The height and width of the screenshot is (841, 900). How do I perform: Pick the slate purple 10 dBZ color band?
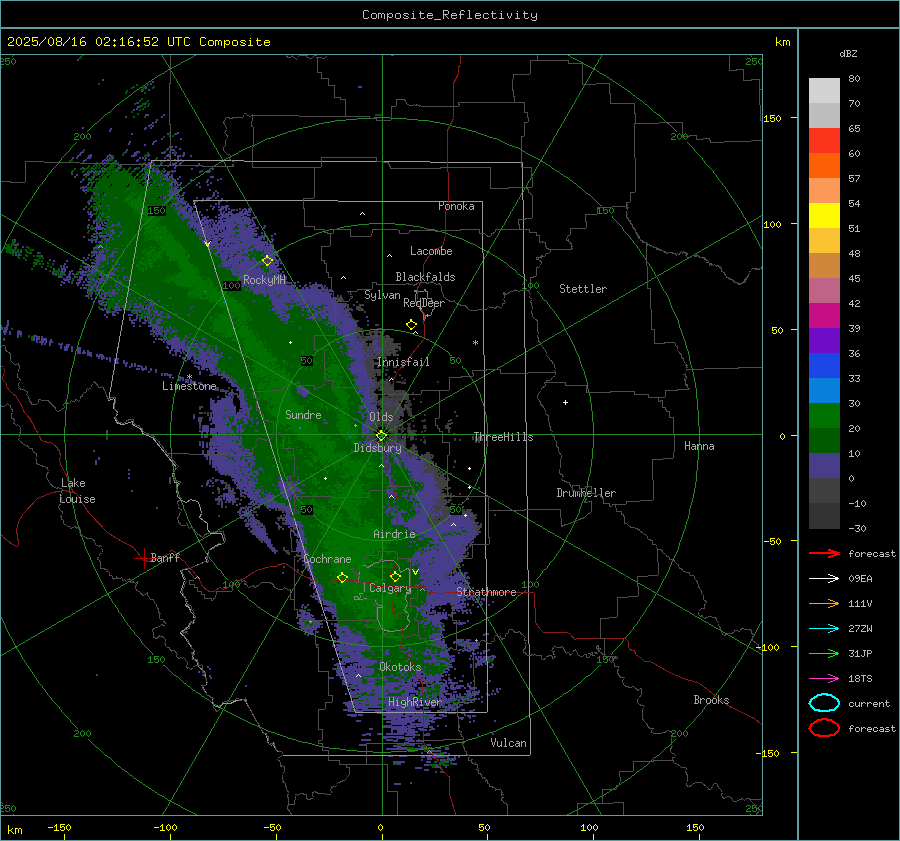(824, 466)
